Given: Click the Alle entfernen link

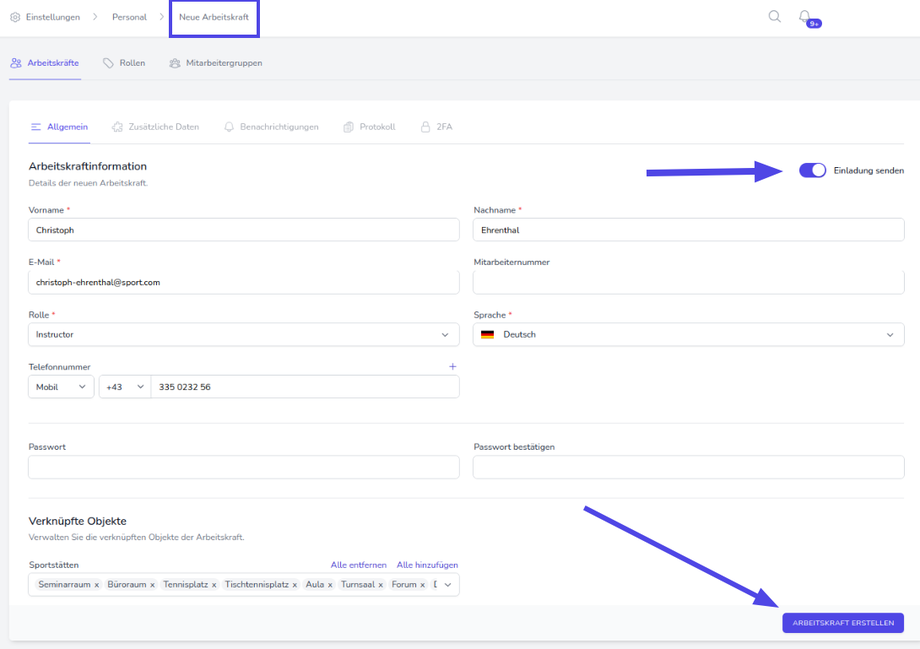Looking at the screenshot, I should [x=358, y=565].
